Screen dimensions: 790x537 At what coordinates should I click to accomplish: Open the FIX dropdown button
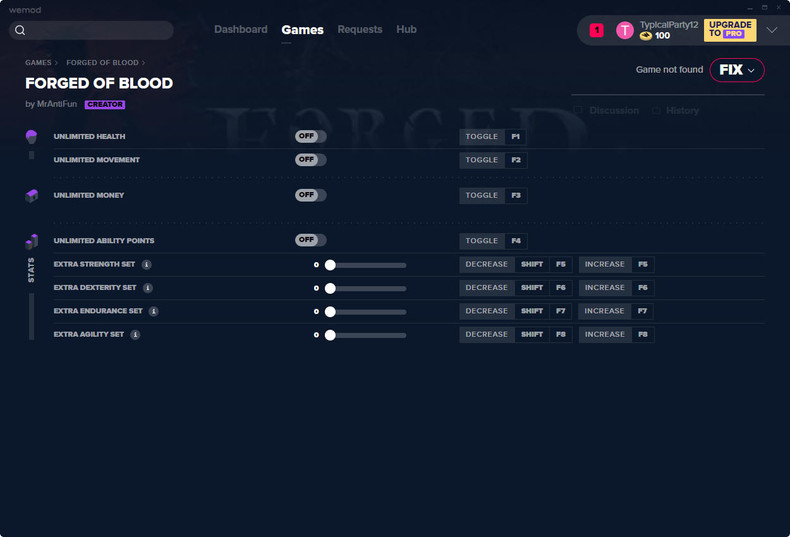tap(737, 70)
